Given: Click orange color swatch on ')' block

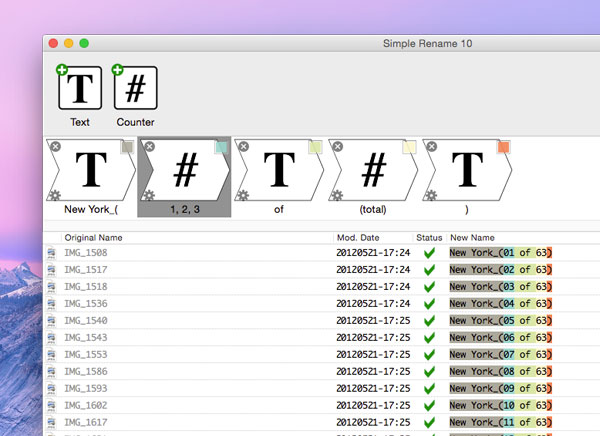Looking at the screenshot, I should coord(503,147).
